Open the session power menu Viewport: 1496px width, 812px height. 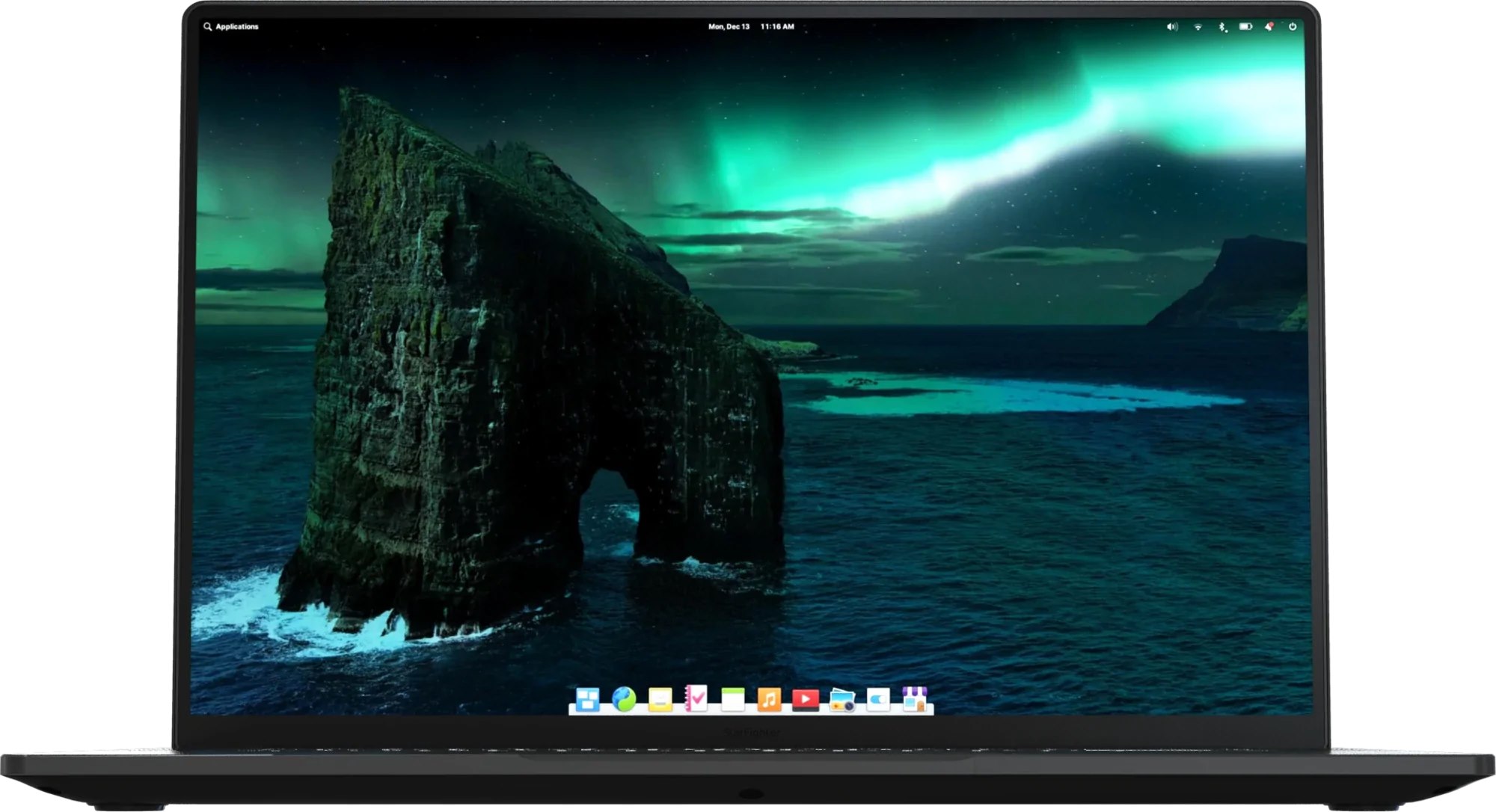pos(1293,27)
